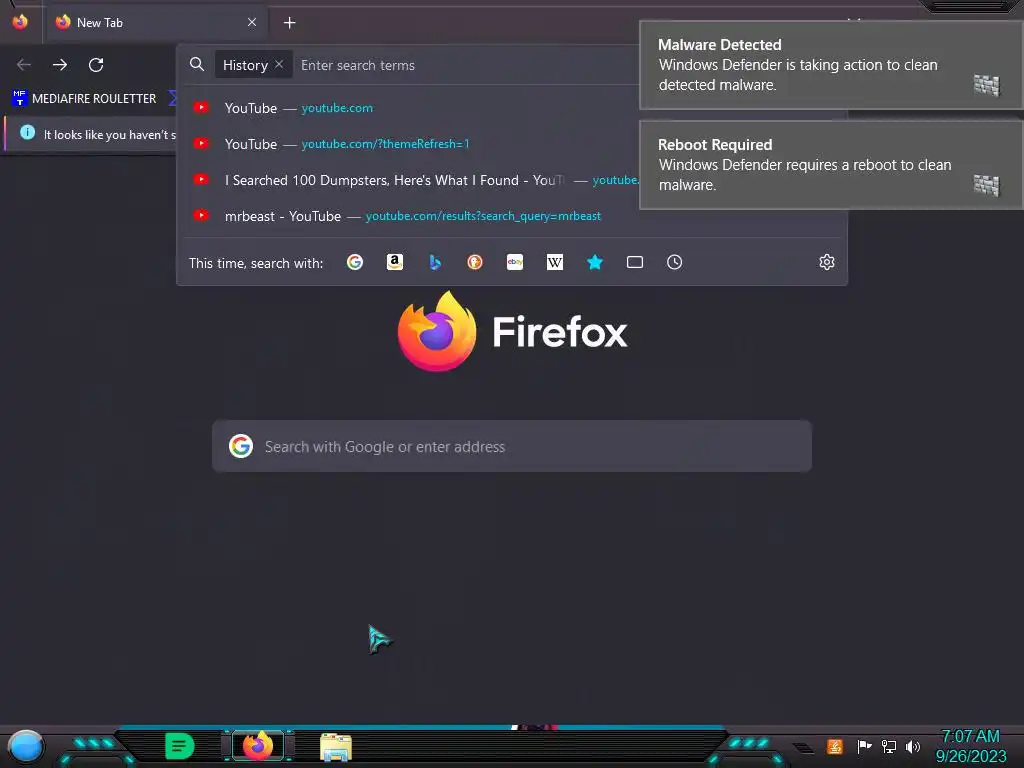Open YouTube themeRefresh=1 history result

pos(411,144)
